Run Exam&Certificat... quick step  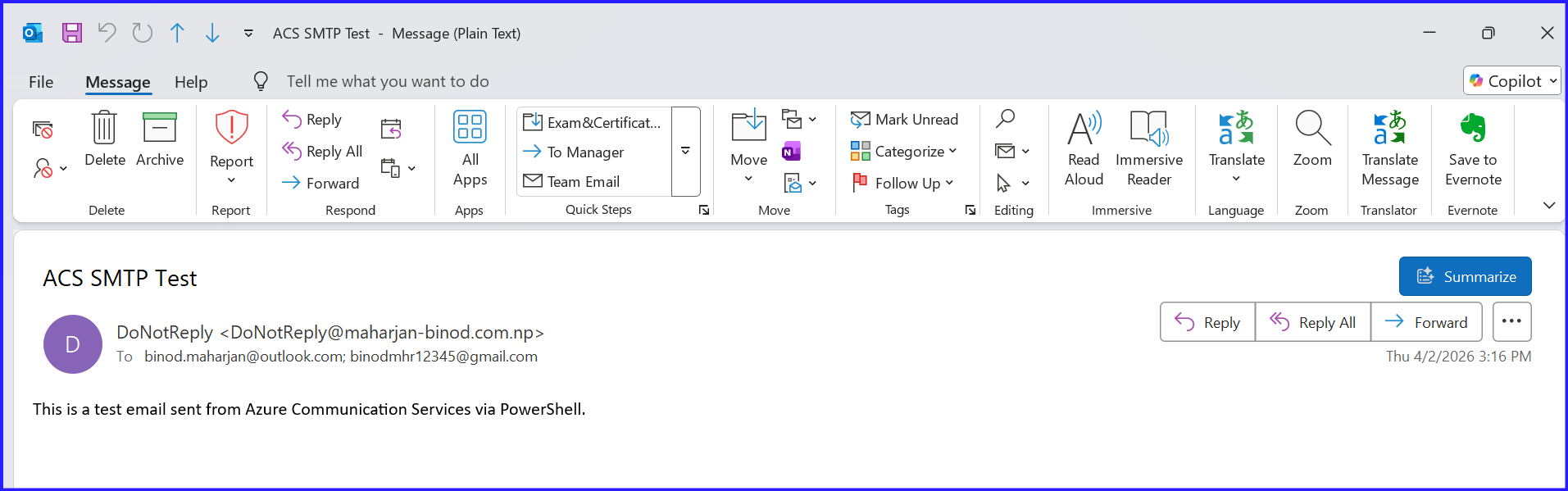coord(592,122)
